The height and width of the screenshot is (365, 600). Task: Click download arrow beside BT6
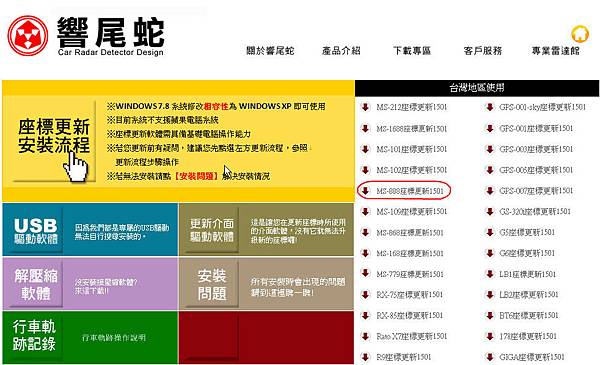pyautogui.click(x=489, y=315)
